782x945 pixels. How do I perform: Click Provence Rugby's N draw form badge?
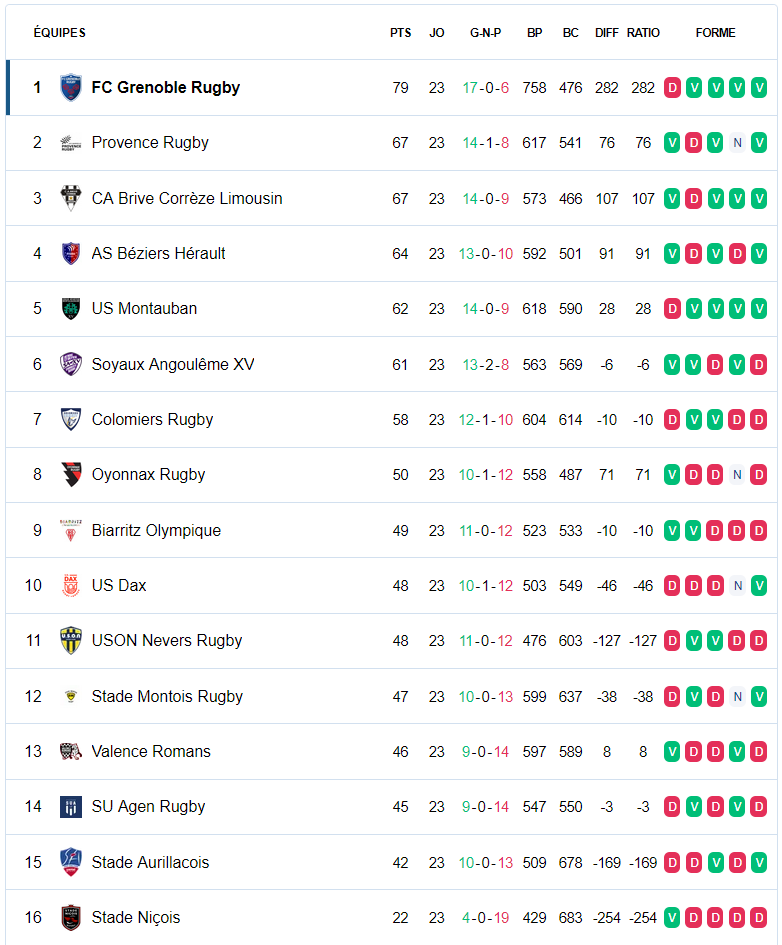(737, 143)
